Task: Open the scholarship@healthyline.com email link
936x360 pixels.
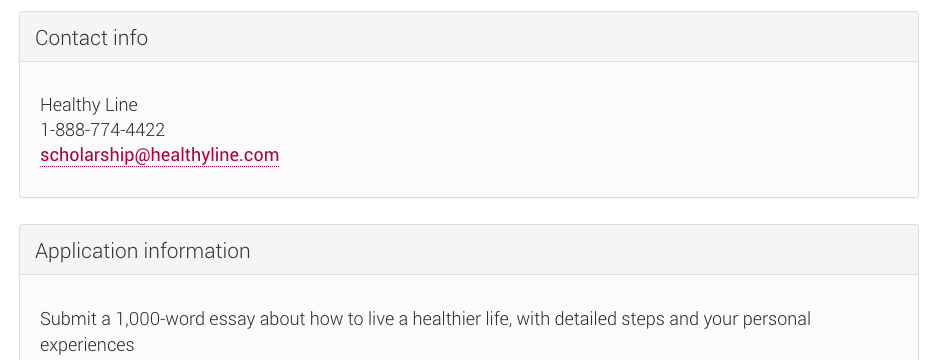Action: [159, 155]
